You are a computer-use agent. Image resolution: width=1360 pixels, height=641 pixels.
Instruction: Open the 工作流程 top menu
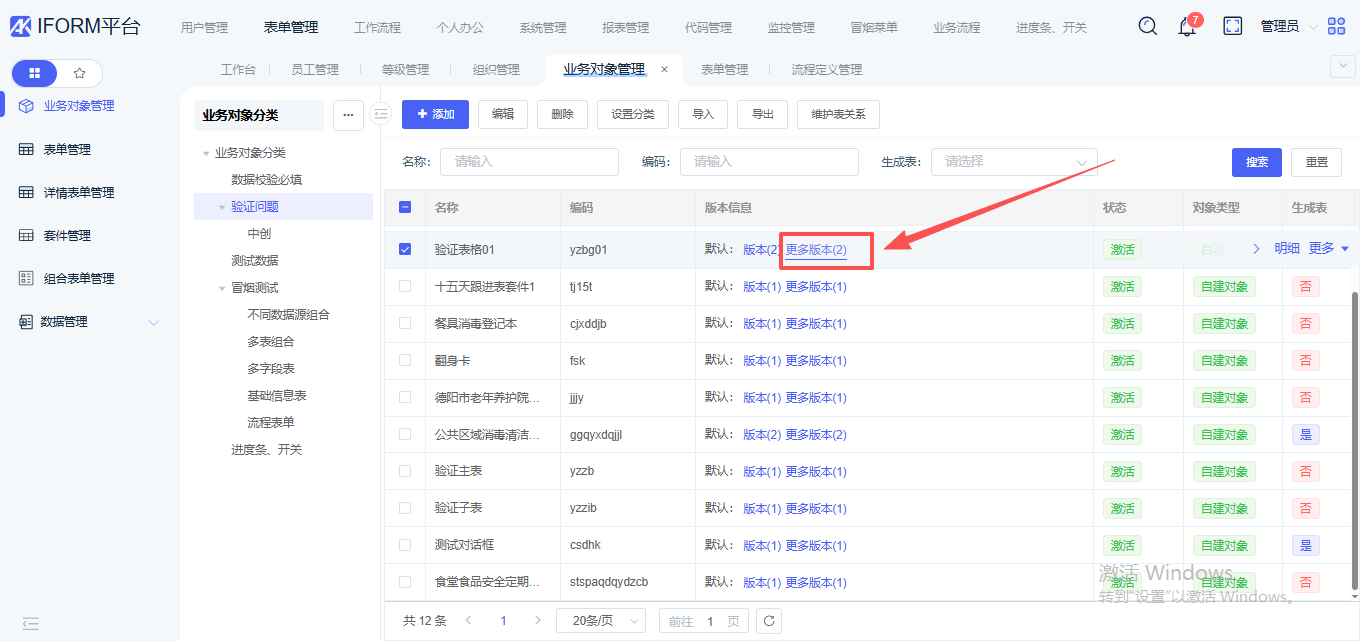pos(377,28)
